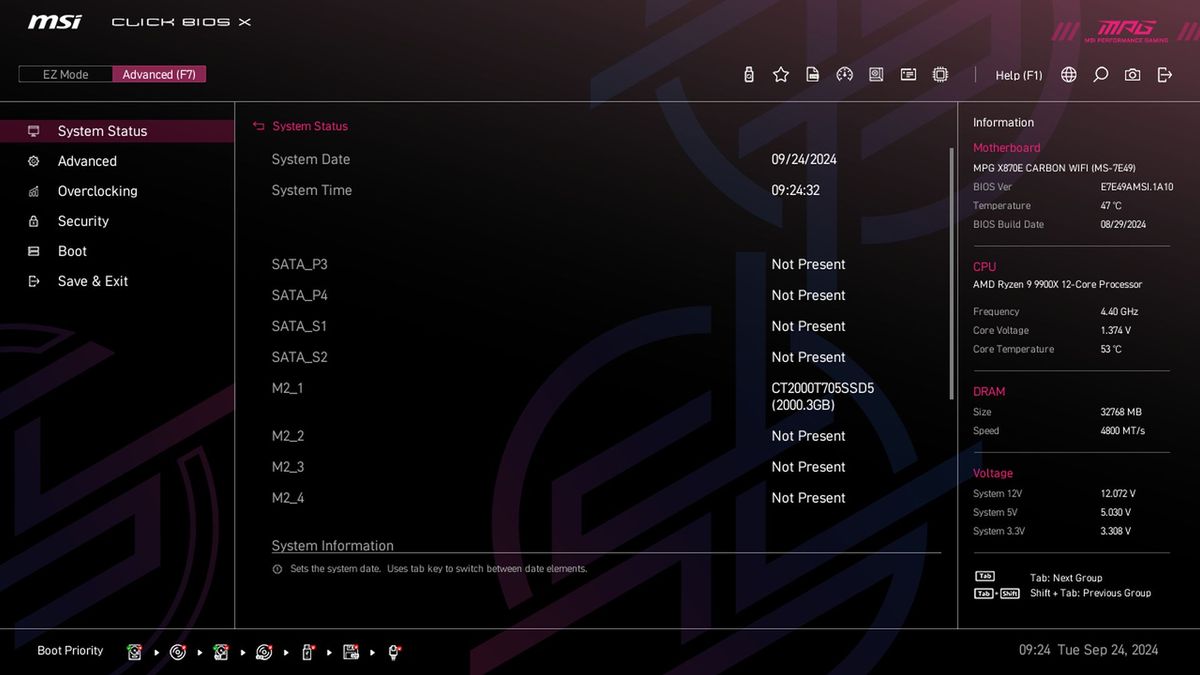
Task: Click the hardware monitor board icon
Action: coord(876,75)
